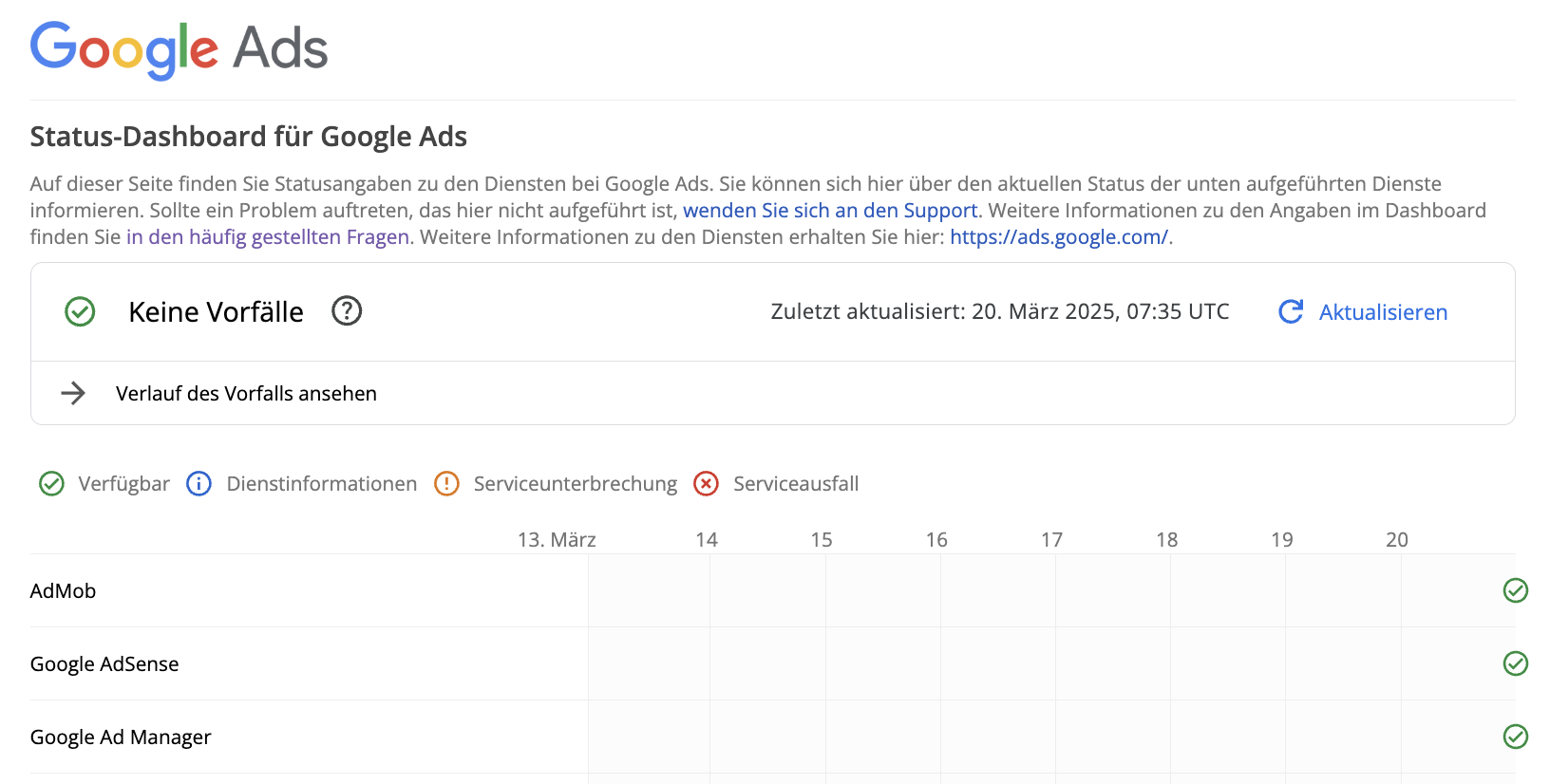Screen dimensions: 1550x784
Task: Click the Google Ad Manager status icon
Action: coord(1516,737)
